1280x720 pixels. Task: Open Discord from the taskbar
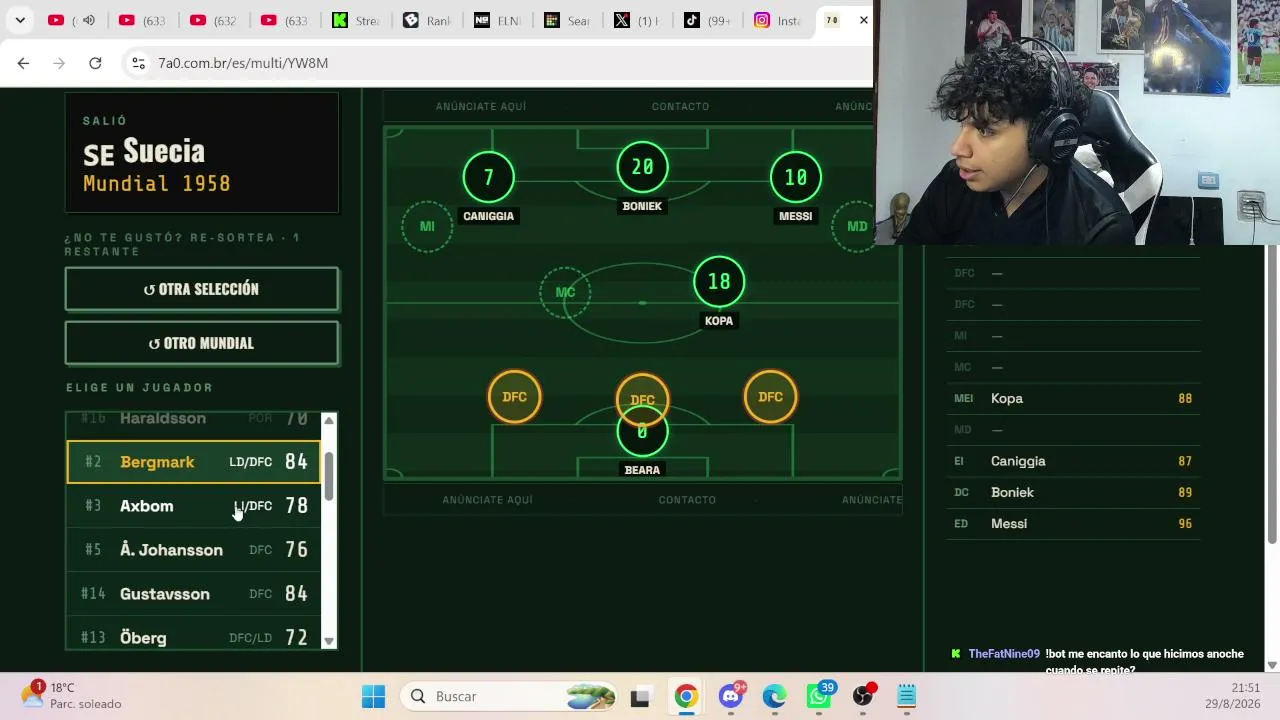[x=731, y=696]
